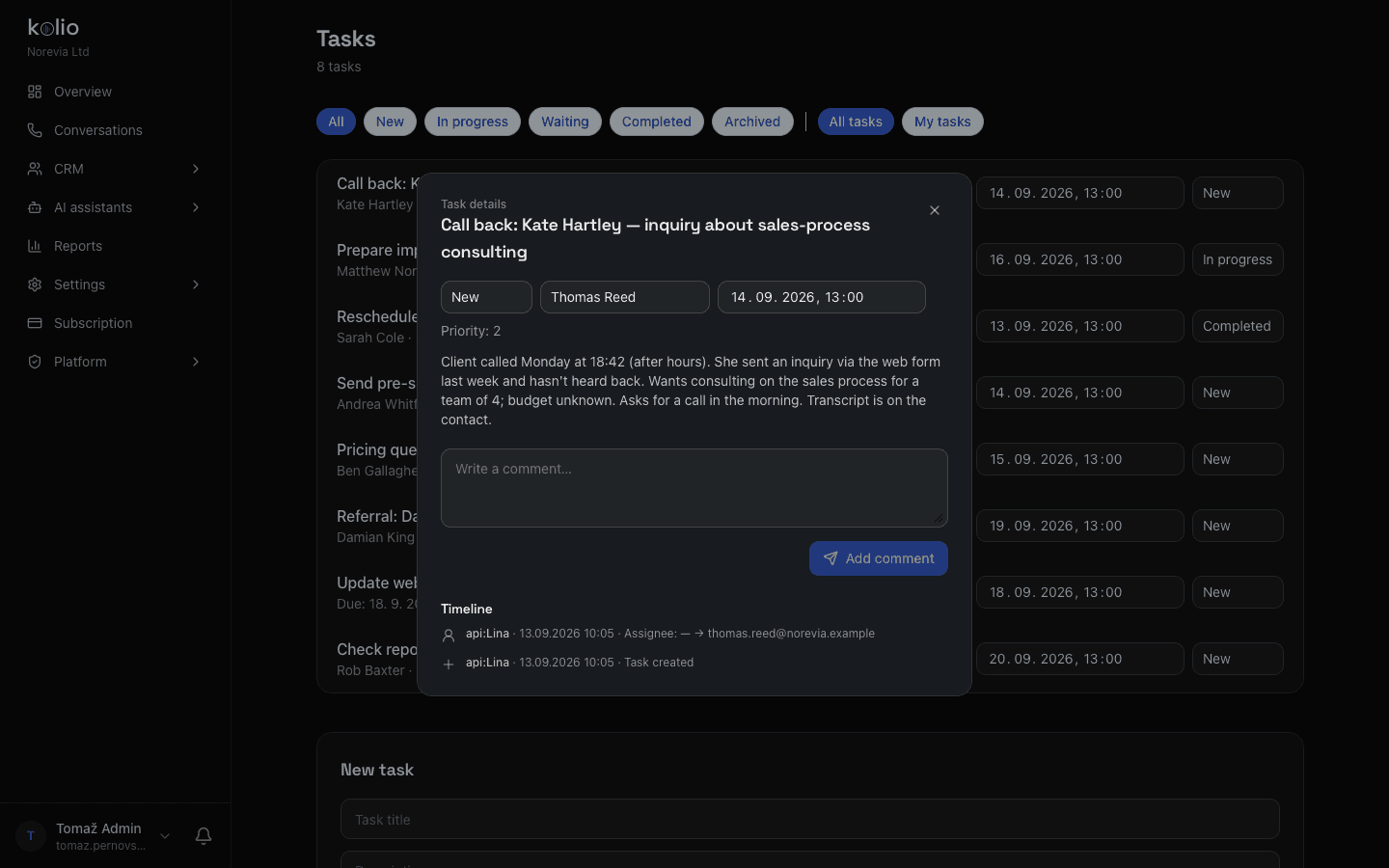Open the Overview page link
The image size is (1389, 868).
(x=115, y=92)
